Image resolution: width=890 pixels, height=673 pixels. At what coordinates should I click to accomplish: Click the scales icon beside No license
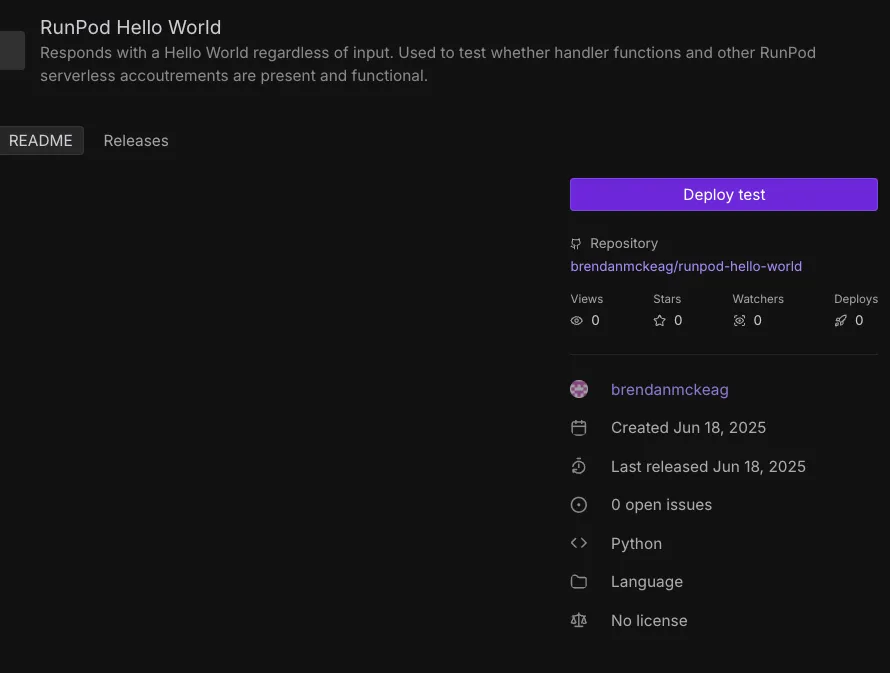[x=578, y=620]
